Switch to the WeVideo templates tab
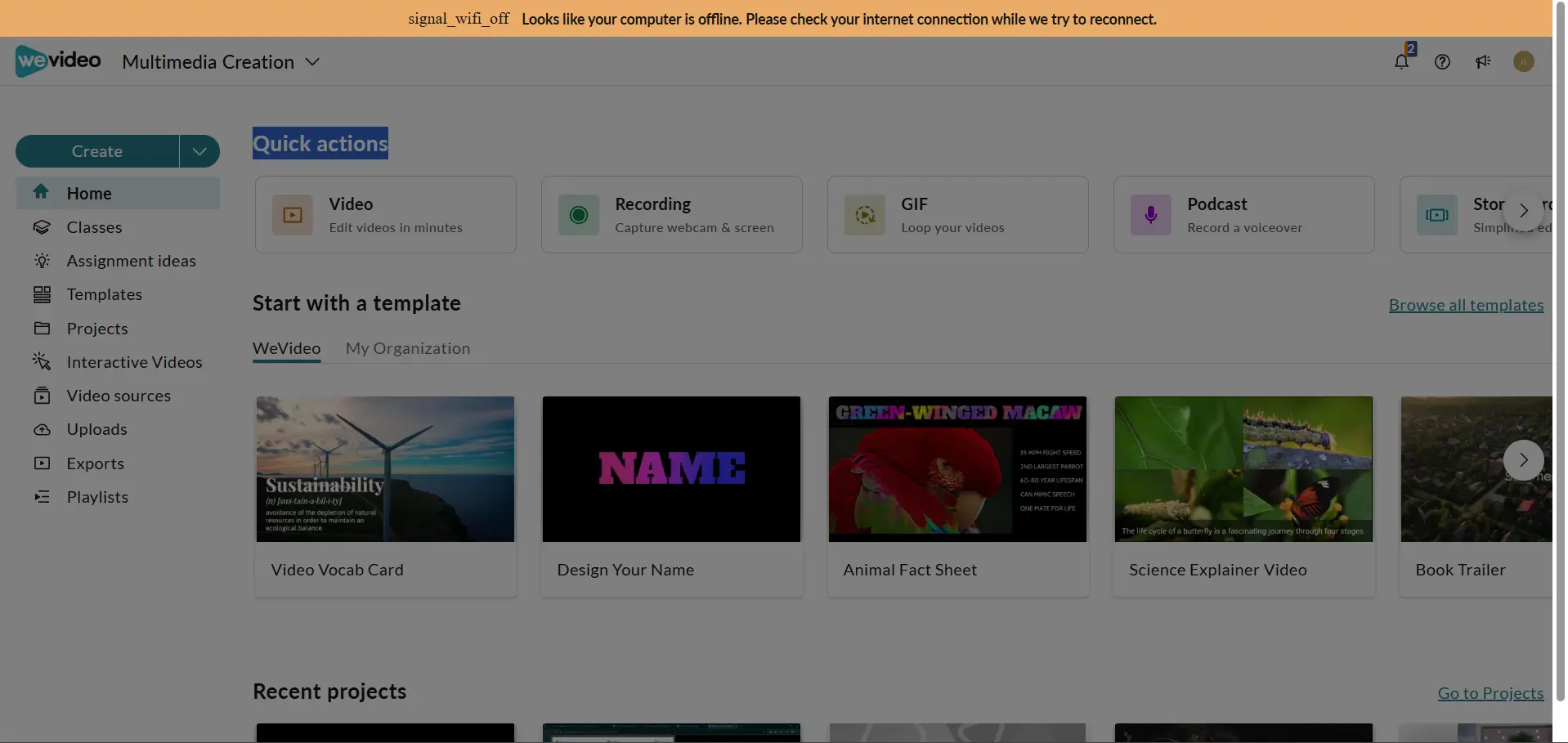 (x=286, y=348)
